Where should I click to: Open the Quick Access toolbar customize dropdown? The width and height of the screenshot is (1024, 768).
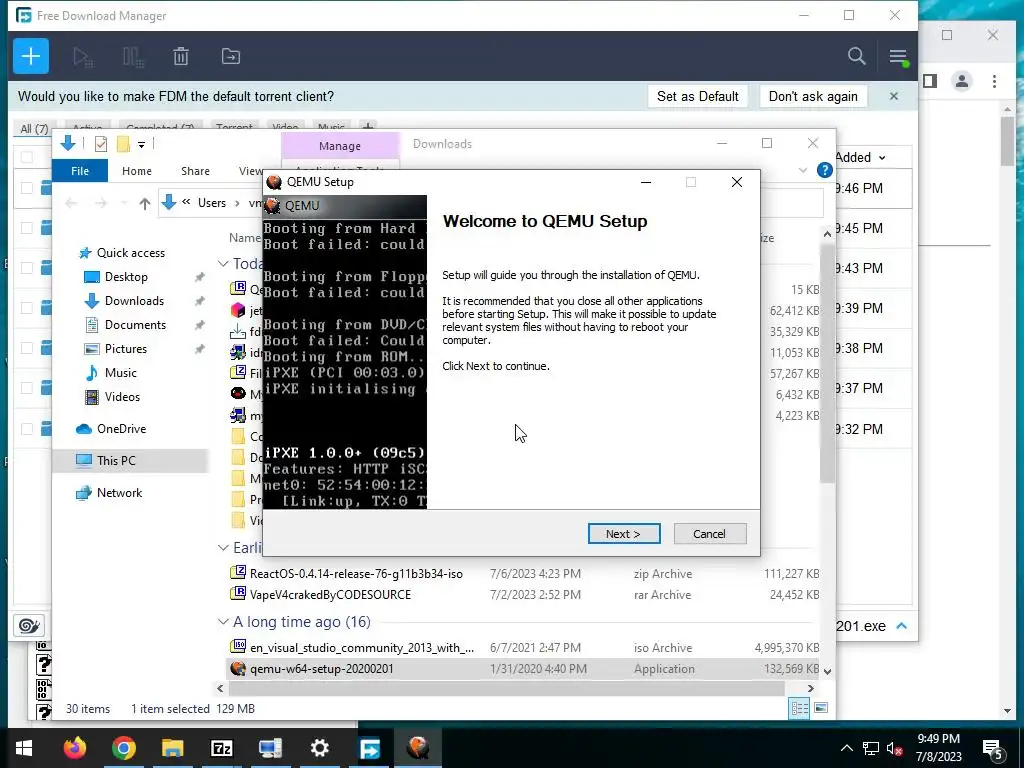click(141, 144)
